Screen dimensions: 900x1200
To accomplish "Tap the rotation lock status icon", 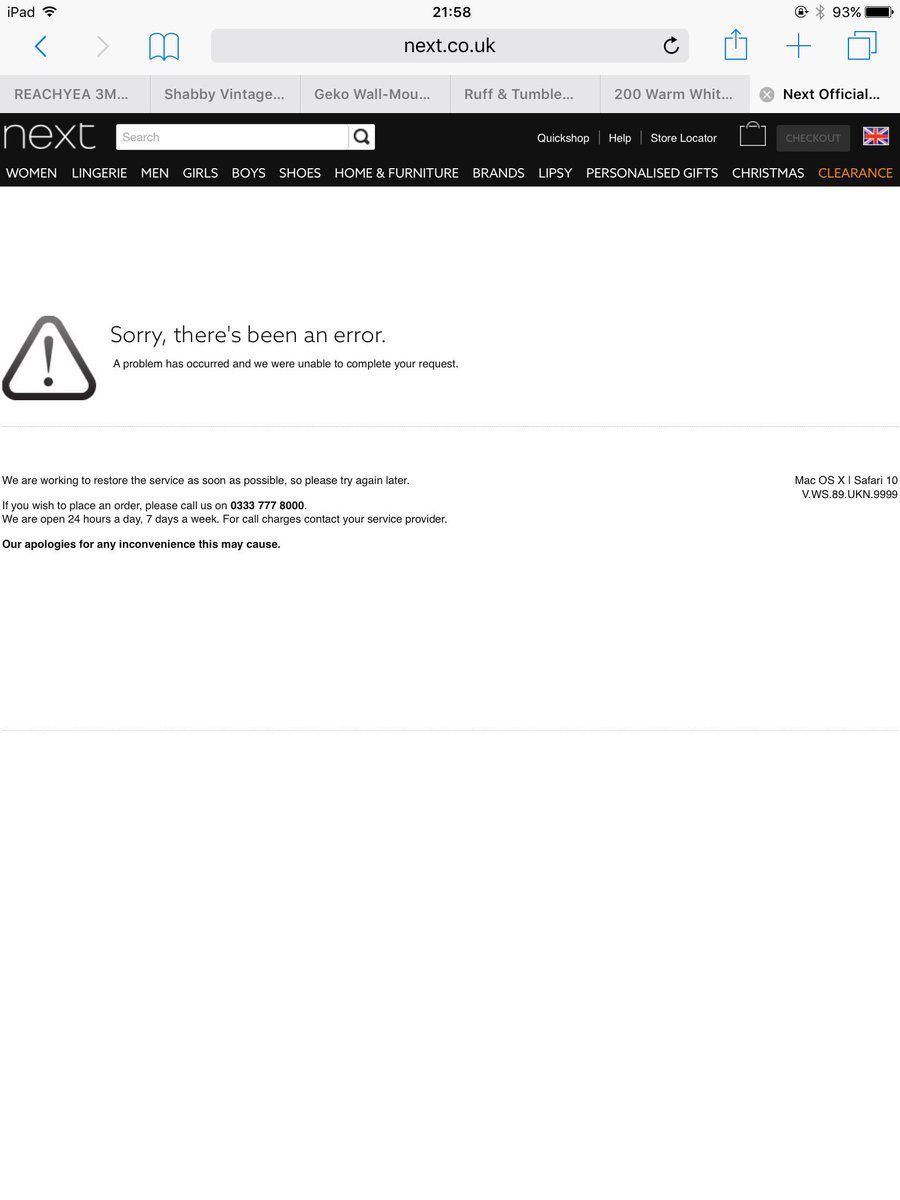I will point(801,12).
